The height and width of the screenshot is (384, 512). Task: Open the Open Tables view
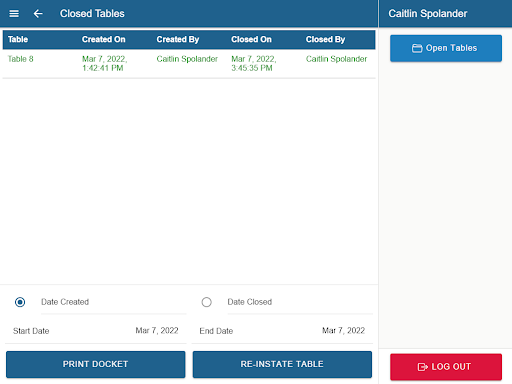tap(446, 48)
